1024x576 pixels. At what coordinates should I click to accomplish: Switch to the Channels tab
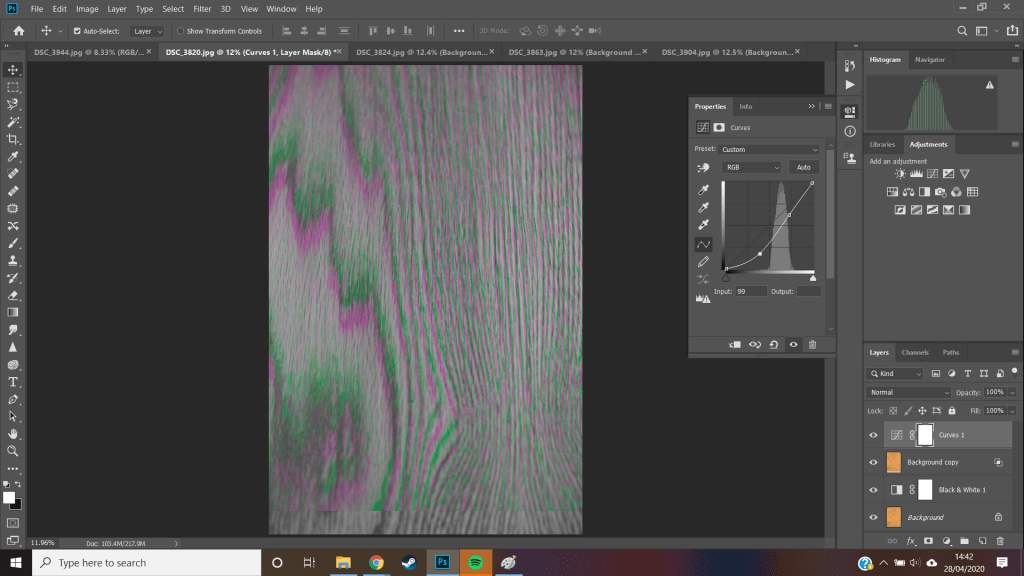(915, 352)
